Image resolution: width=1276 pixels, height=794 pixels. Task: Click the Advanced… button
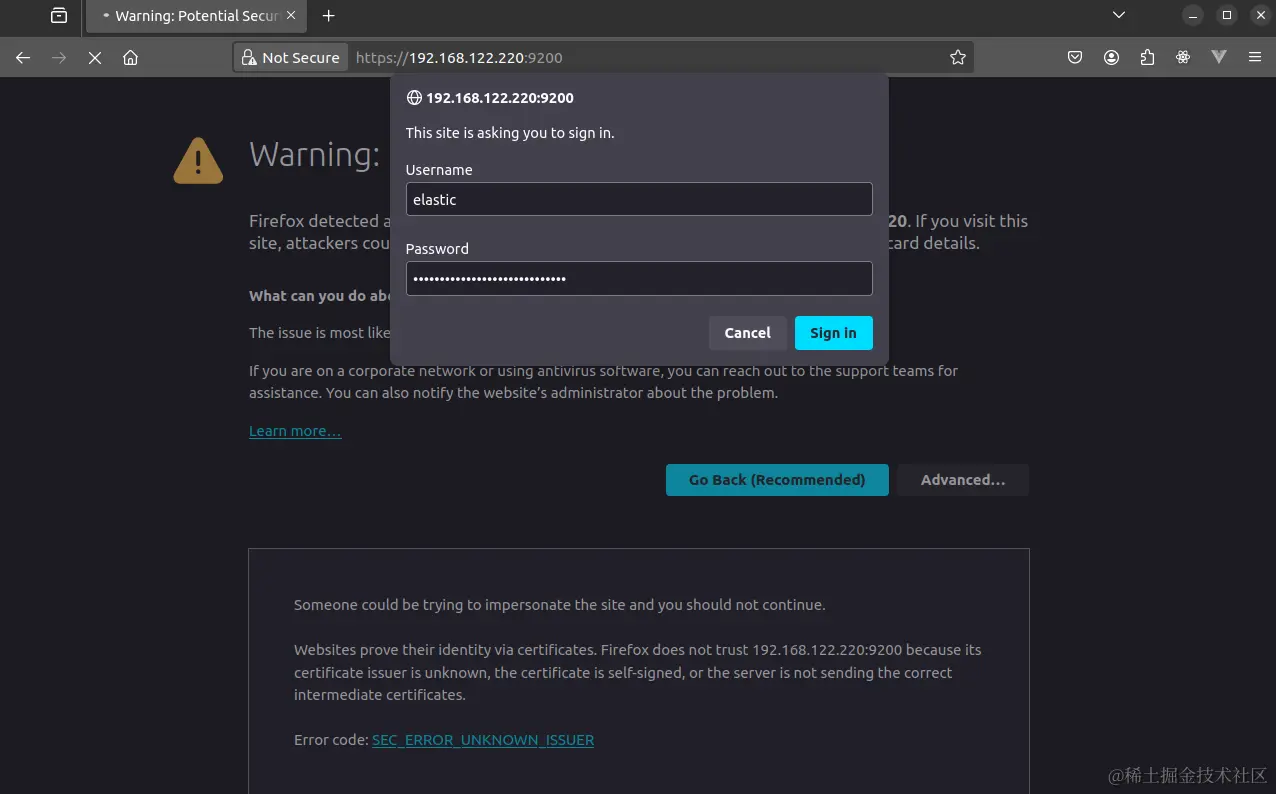(963, 480)
